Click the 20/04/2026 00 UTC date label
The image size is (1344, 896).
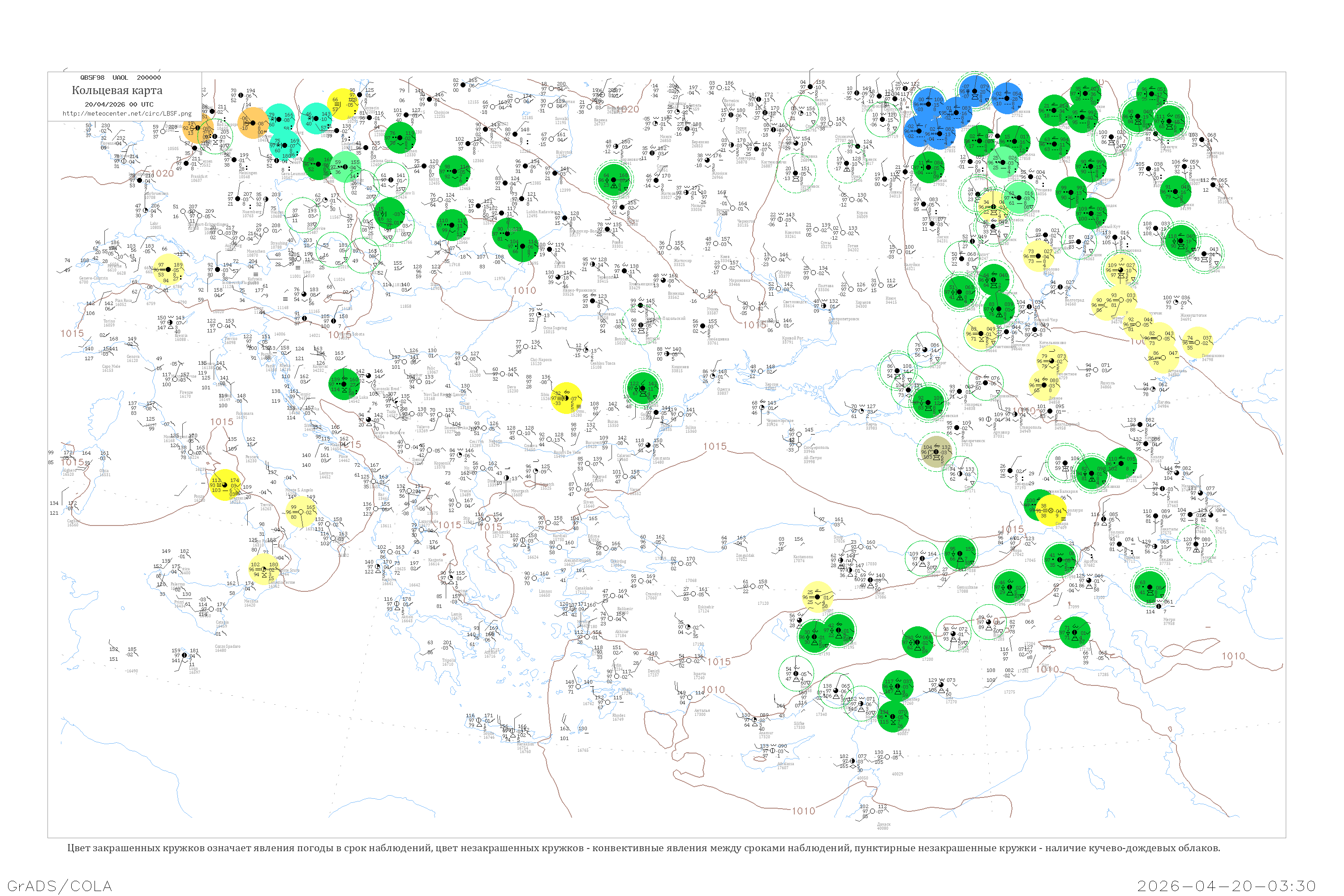pos(119,104)
